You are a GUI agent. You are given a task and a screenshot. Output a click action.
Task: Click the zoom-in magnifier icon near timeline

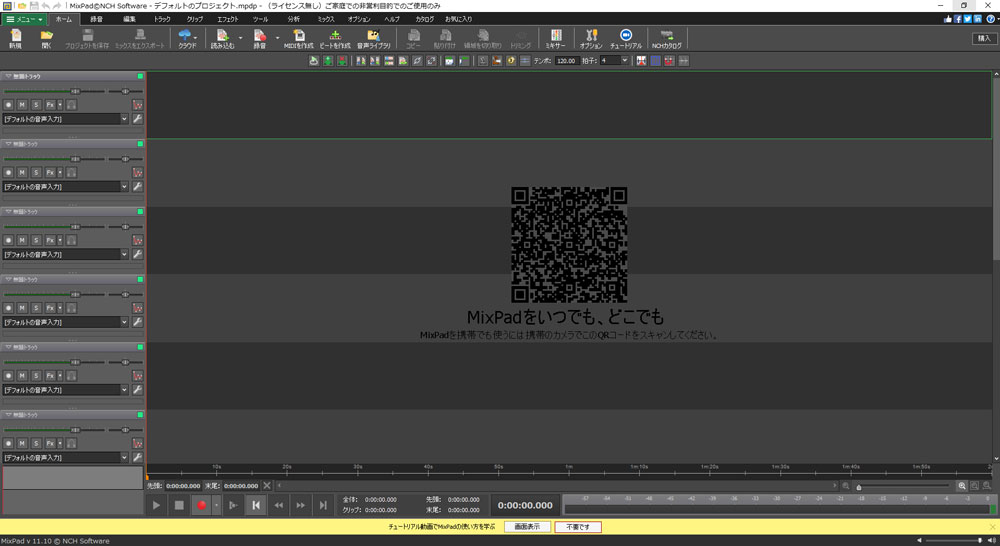pos(962,486)
